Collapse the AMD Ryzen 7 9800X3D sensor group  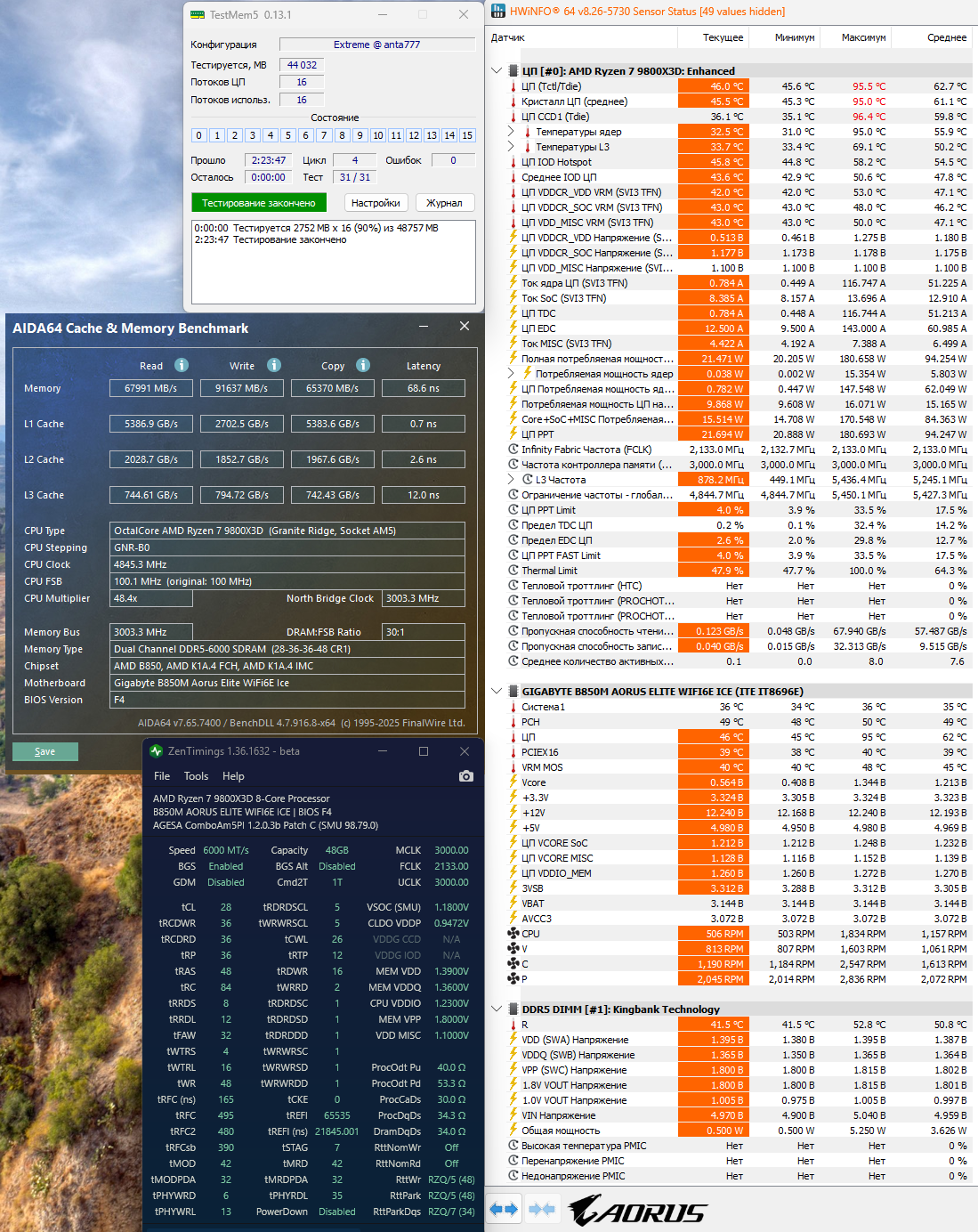tap(497, 71)
